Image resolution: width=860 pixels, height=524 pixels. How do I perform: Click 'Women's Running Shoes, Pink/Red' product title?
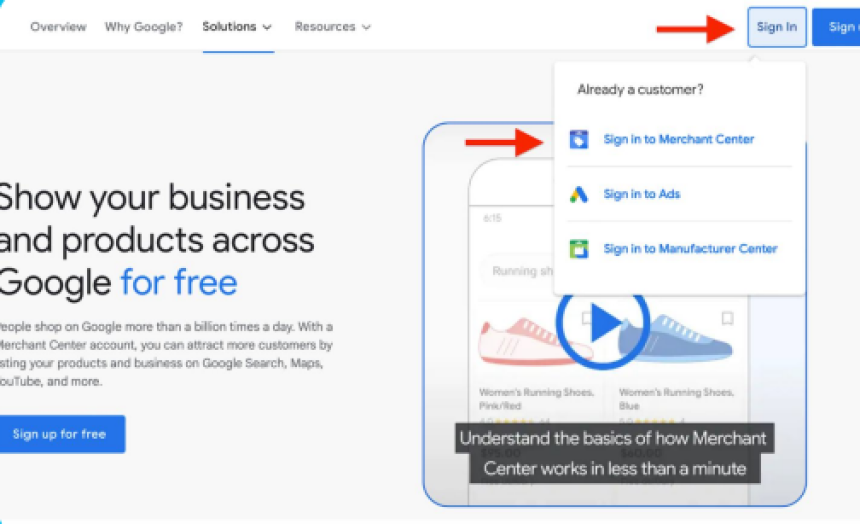(536, 399)
